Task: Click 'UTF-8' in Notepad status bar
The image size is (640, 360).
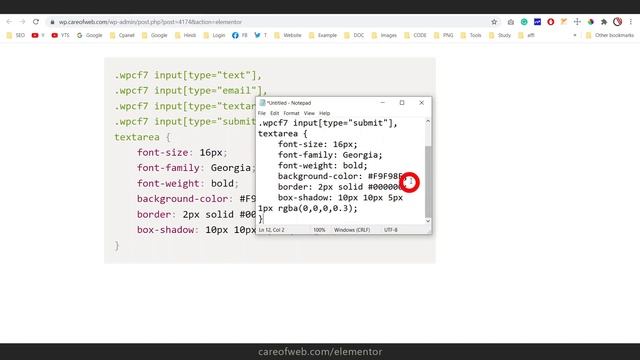Action: pyautogui.click(x=391, y=230)
